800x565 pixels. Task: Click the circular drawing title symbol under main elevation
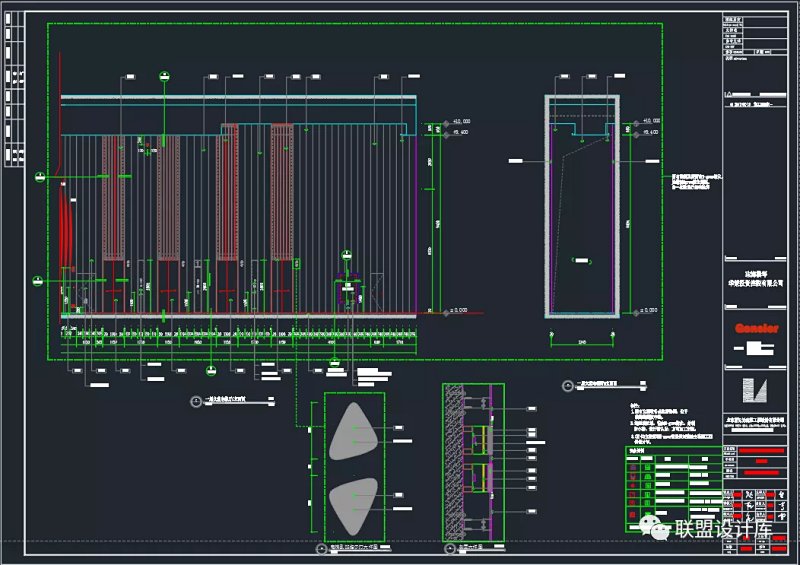[x=196, y=402]
